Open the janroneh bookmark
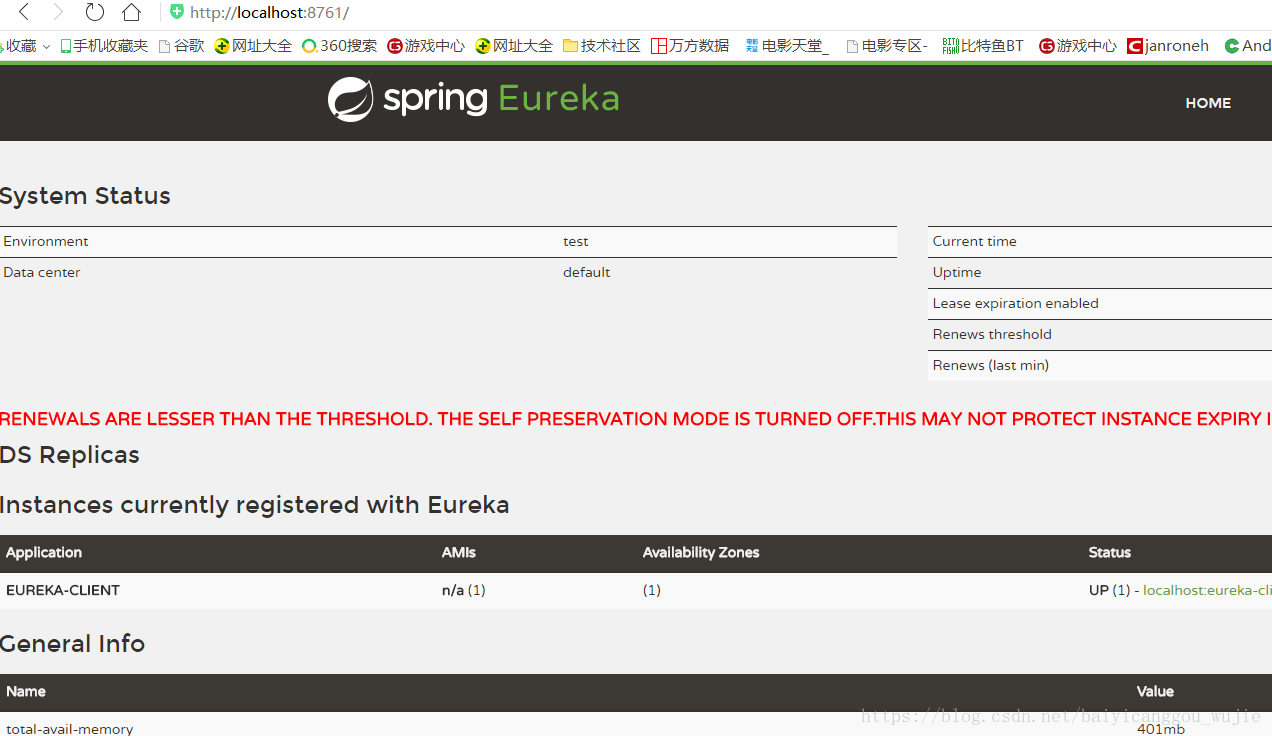Viewport: 1272px width, 736px height. pos(1168,46)
